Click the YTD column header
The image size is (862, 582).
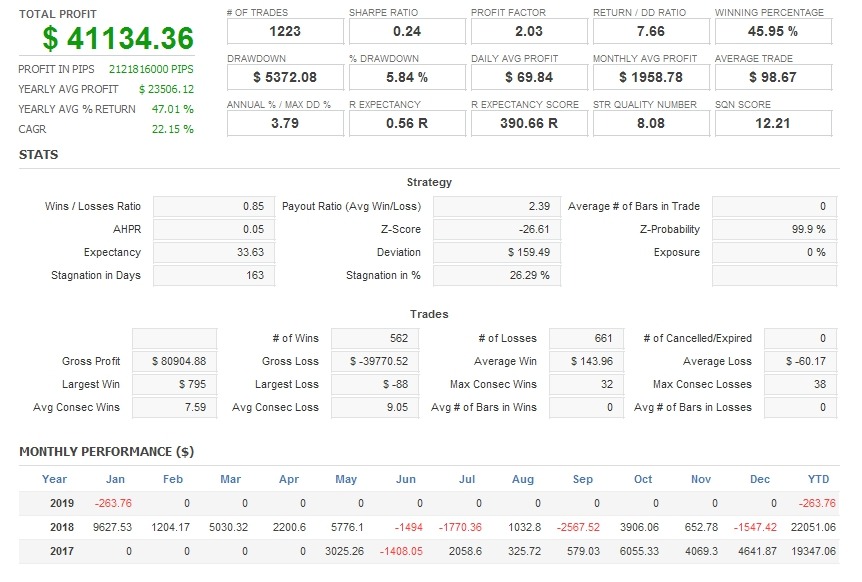pyautogui.click(x=818, y=479)
